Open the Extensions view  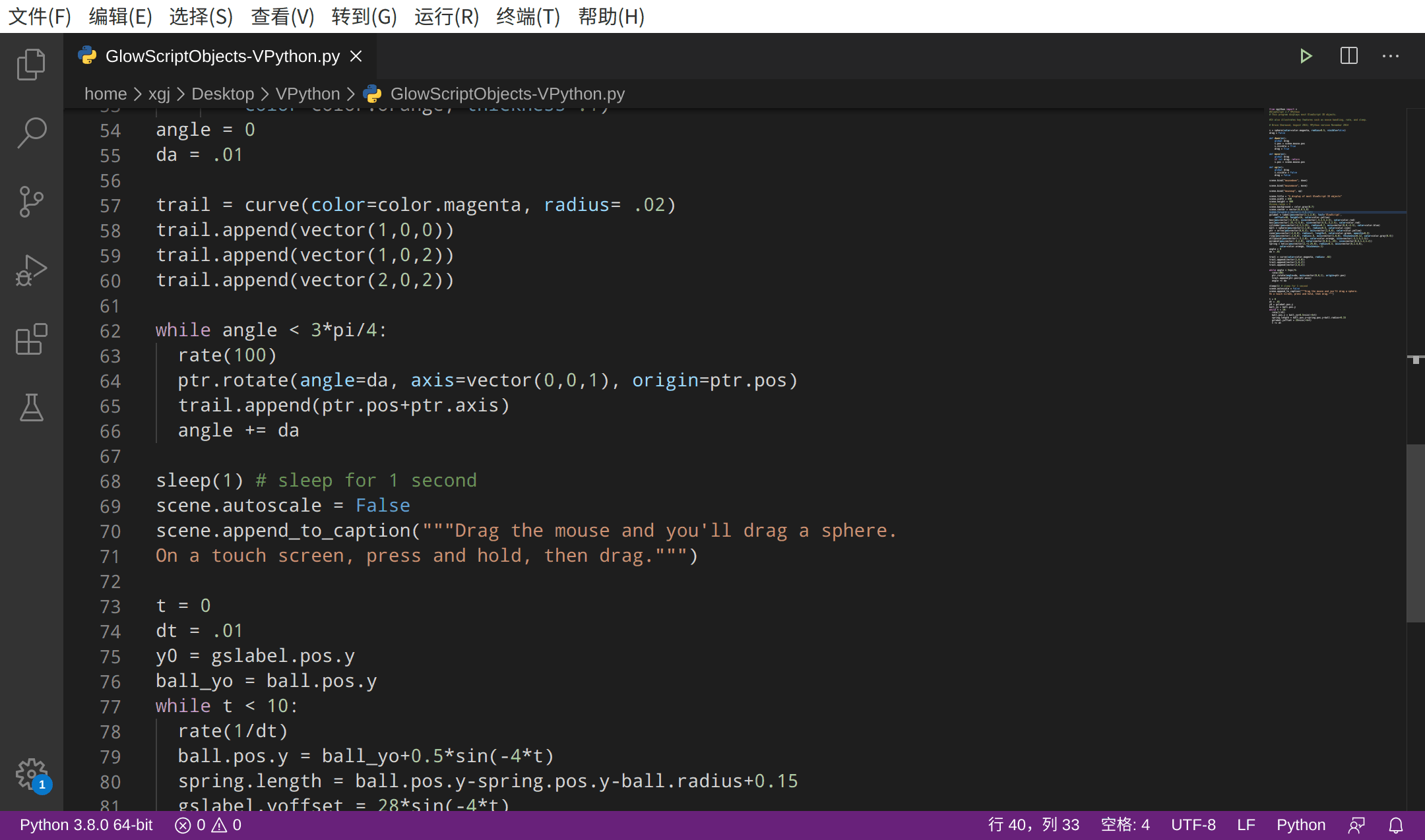[x=31, y=340]
